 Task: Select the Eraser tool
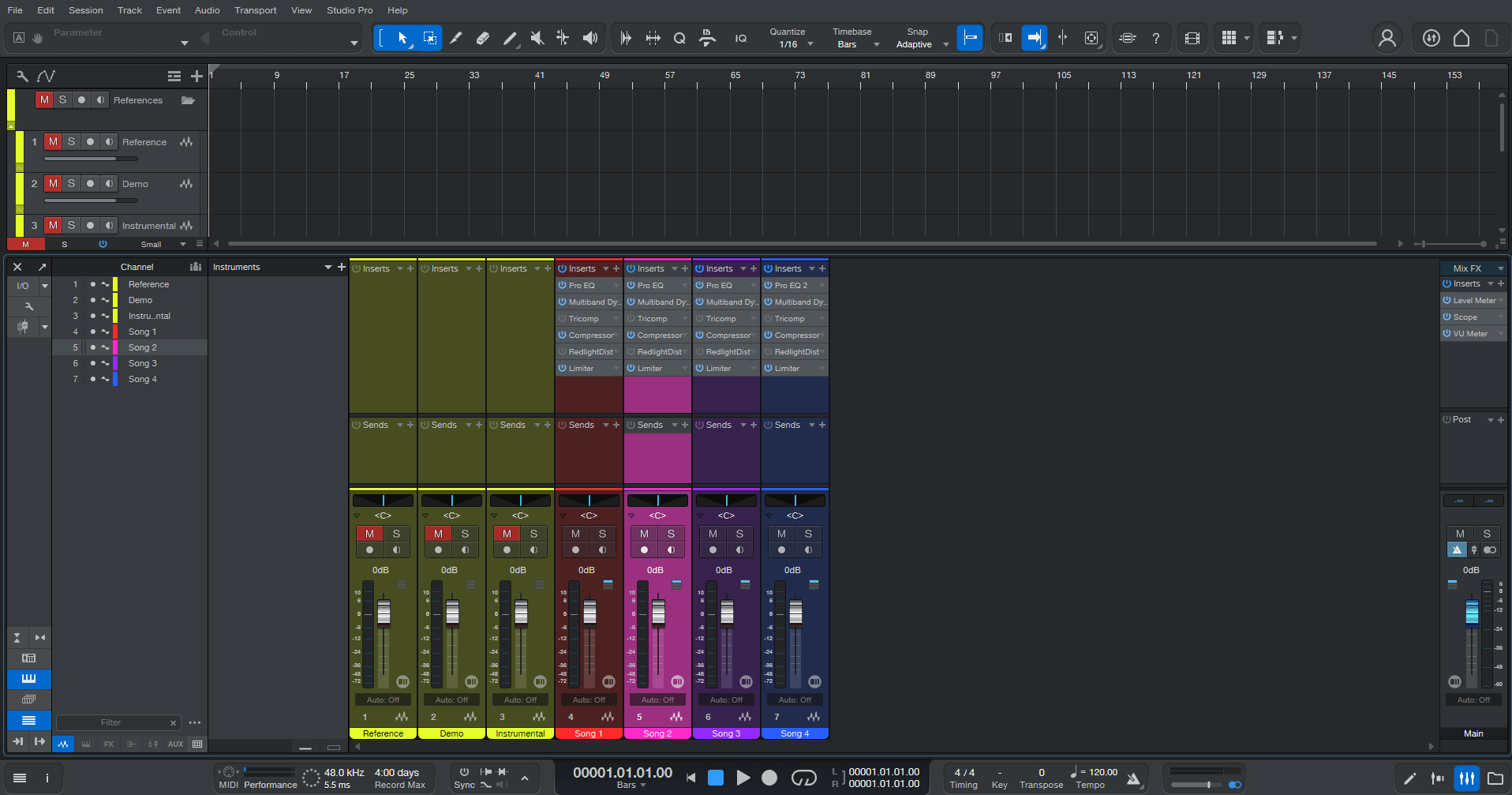coord(483,37)
